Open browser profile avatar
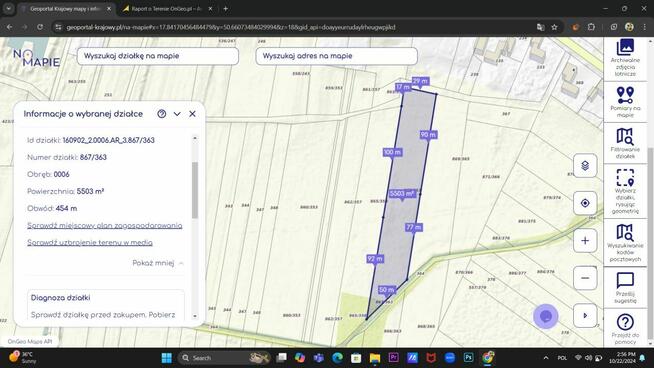 (x=629, y=27)
